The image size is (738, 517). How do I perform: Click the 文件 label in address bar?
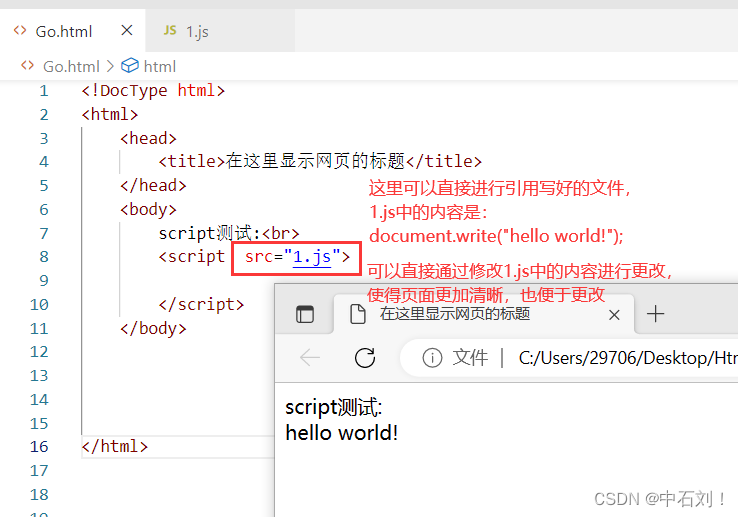tap(470, 358)
